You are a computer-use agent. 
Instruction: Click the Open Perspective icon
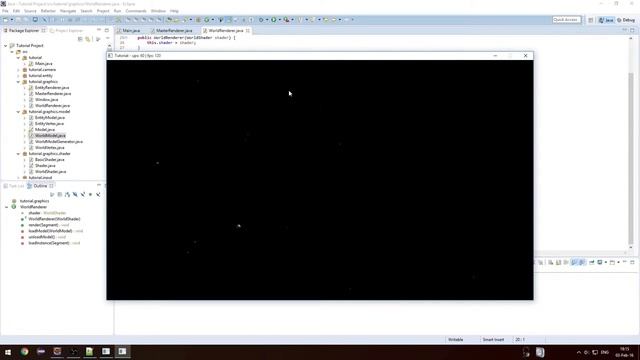pyautogui.click(x=591, y=20)
